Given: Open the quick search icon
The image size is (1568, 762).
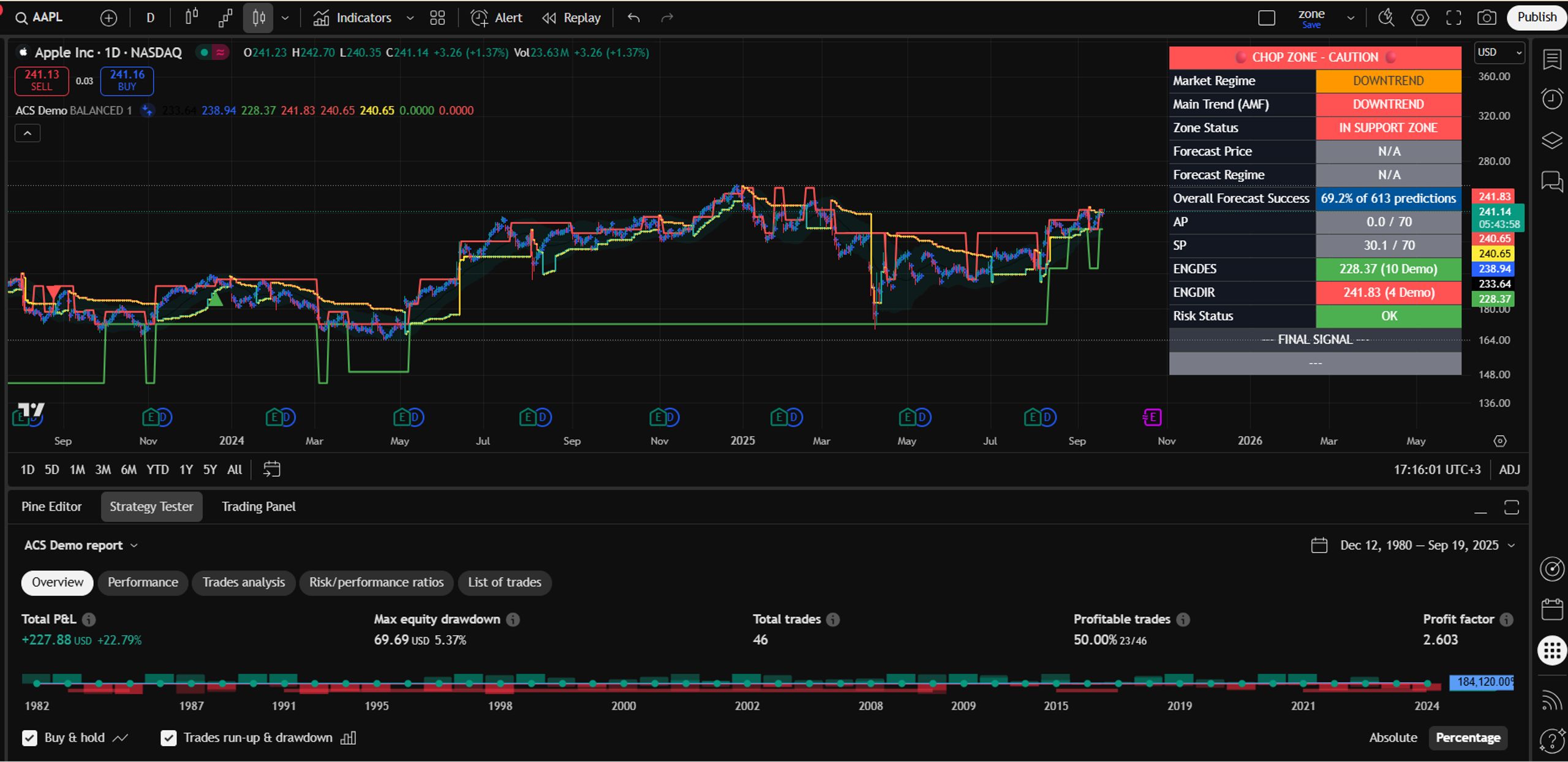Looking at the screenshot, I should point(1386,18).
